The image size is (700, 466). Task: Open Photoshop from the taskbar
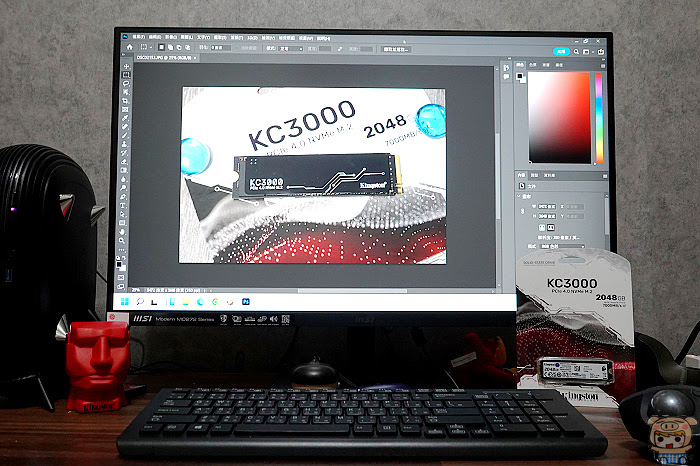click(246, 302)
